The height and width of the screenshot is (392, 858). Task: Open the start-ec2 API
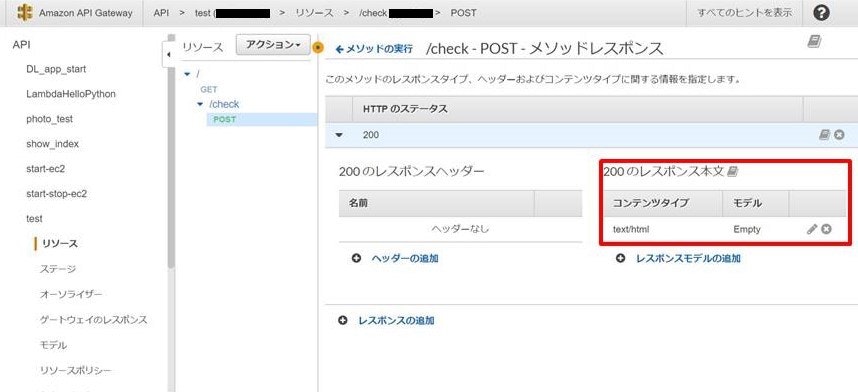(x=45, y=169)
